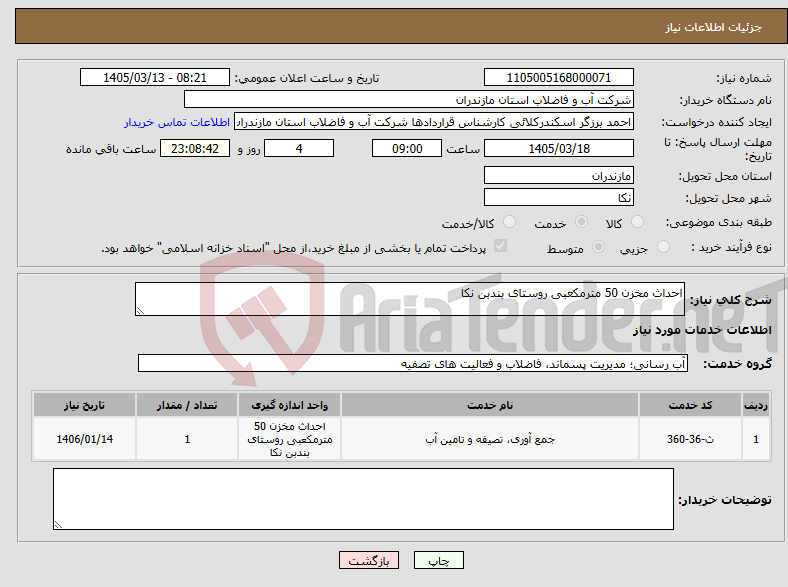
Task: Click the request creator name field
Action: point(434,122)
